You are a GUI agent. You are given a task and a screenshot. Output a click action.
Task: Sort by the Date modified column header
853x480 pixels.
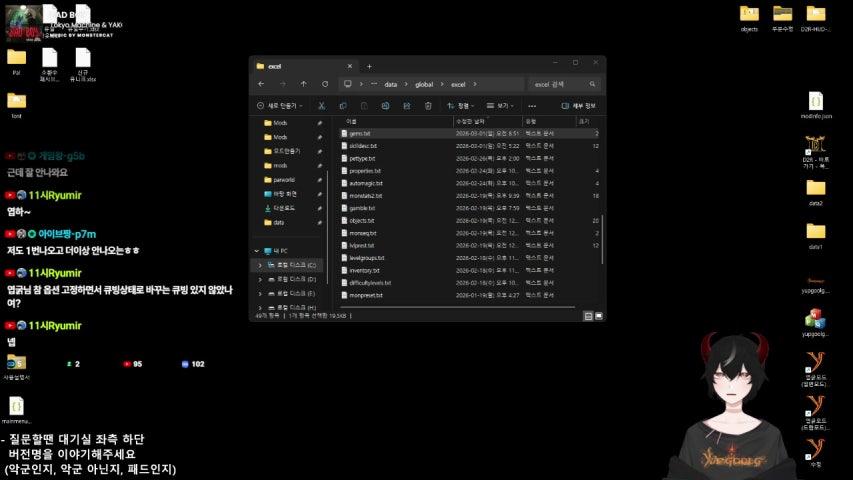(488, 121)
